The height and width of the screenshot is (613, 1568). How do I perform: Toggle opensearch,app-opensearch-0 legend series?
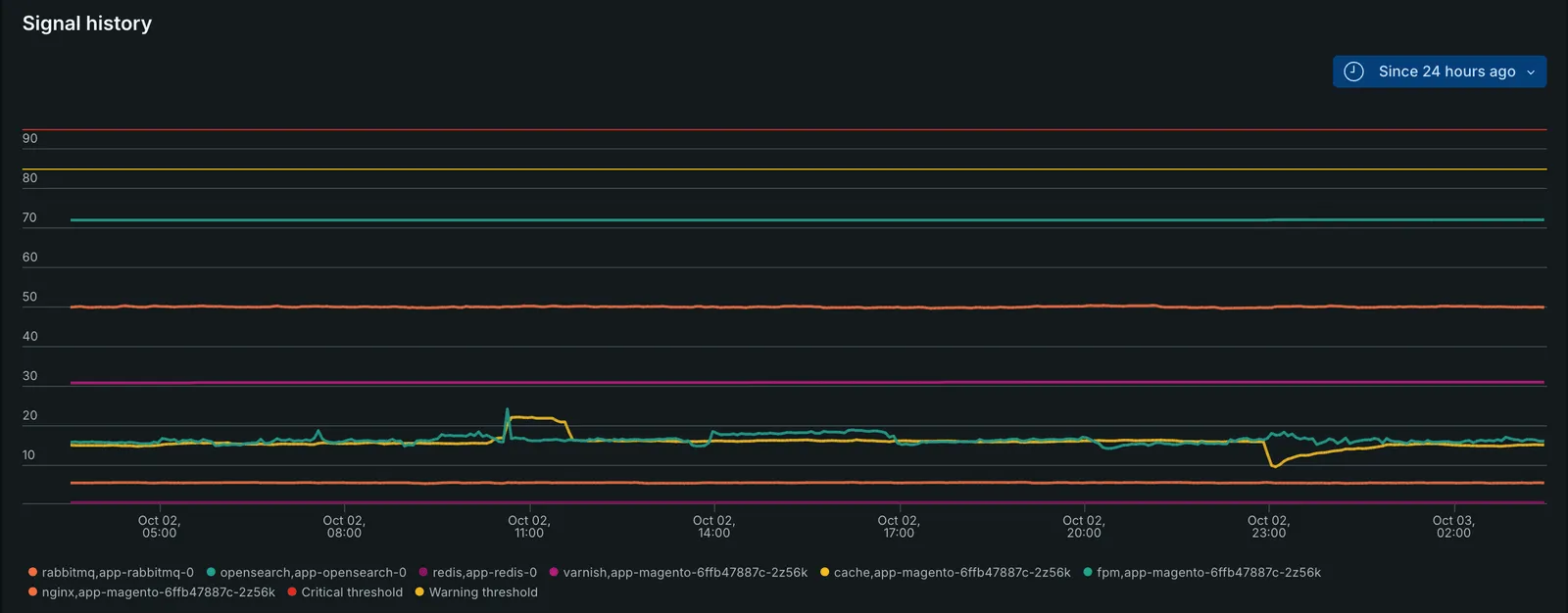point(306,573)
